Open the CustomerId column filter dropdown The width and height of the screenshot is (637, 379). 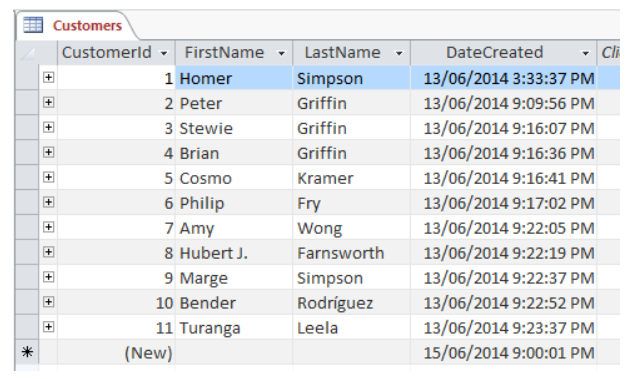pyautogui.click(x=164, y=53)
